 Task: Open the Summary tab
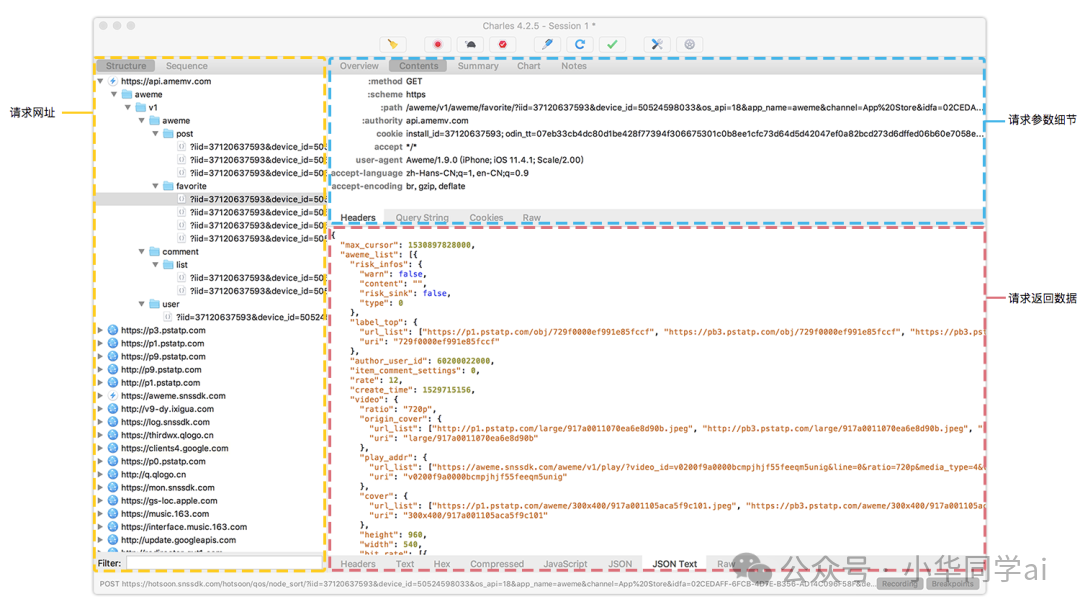click(478, 66)
